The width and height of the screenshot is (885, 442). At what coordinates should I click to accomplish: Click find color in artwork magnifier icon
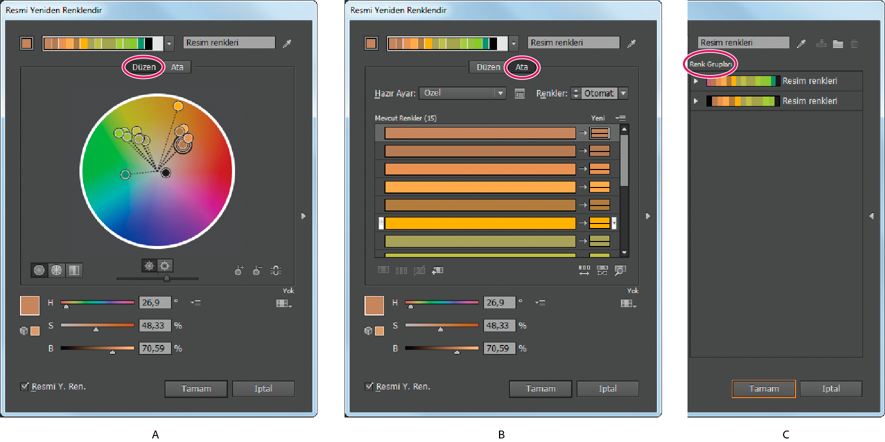pos(620,270)
